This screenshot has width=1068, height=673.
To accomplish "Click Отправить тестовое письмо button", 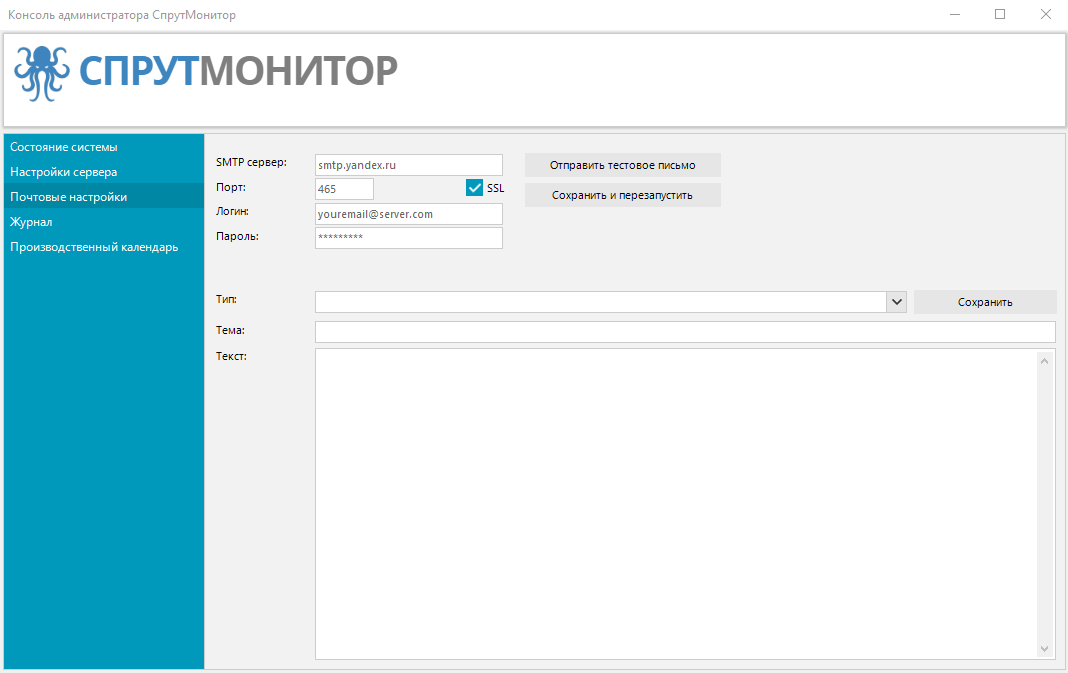I will coord(622,165).
